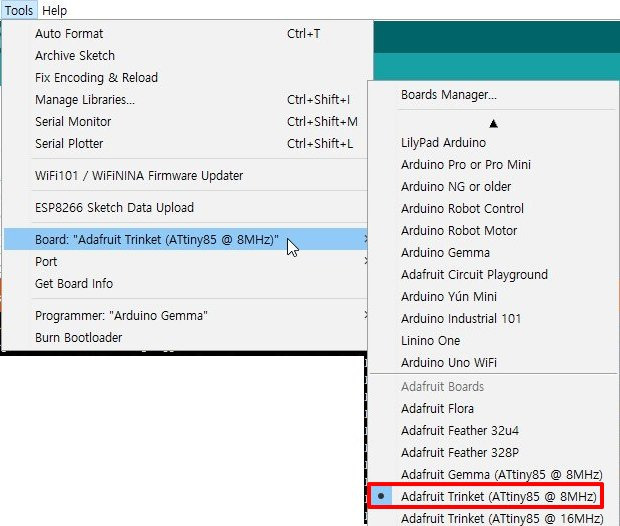Pick the Adafruit Flora board
Image resolution: width=620 pixels, height=526 pixels.
tap(493, 409)
